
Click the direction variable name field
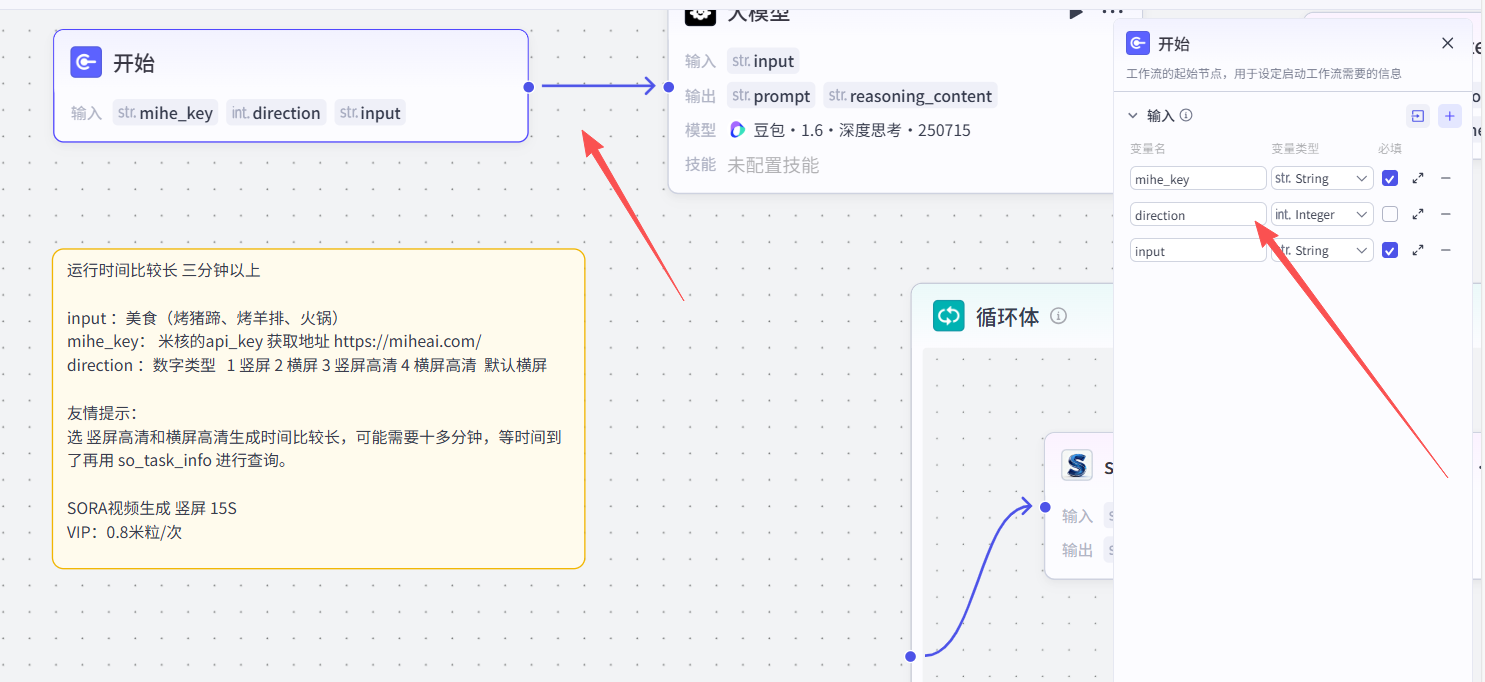(x=1197, y=215)
